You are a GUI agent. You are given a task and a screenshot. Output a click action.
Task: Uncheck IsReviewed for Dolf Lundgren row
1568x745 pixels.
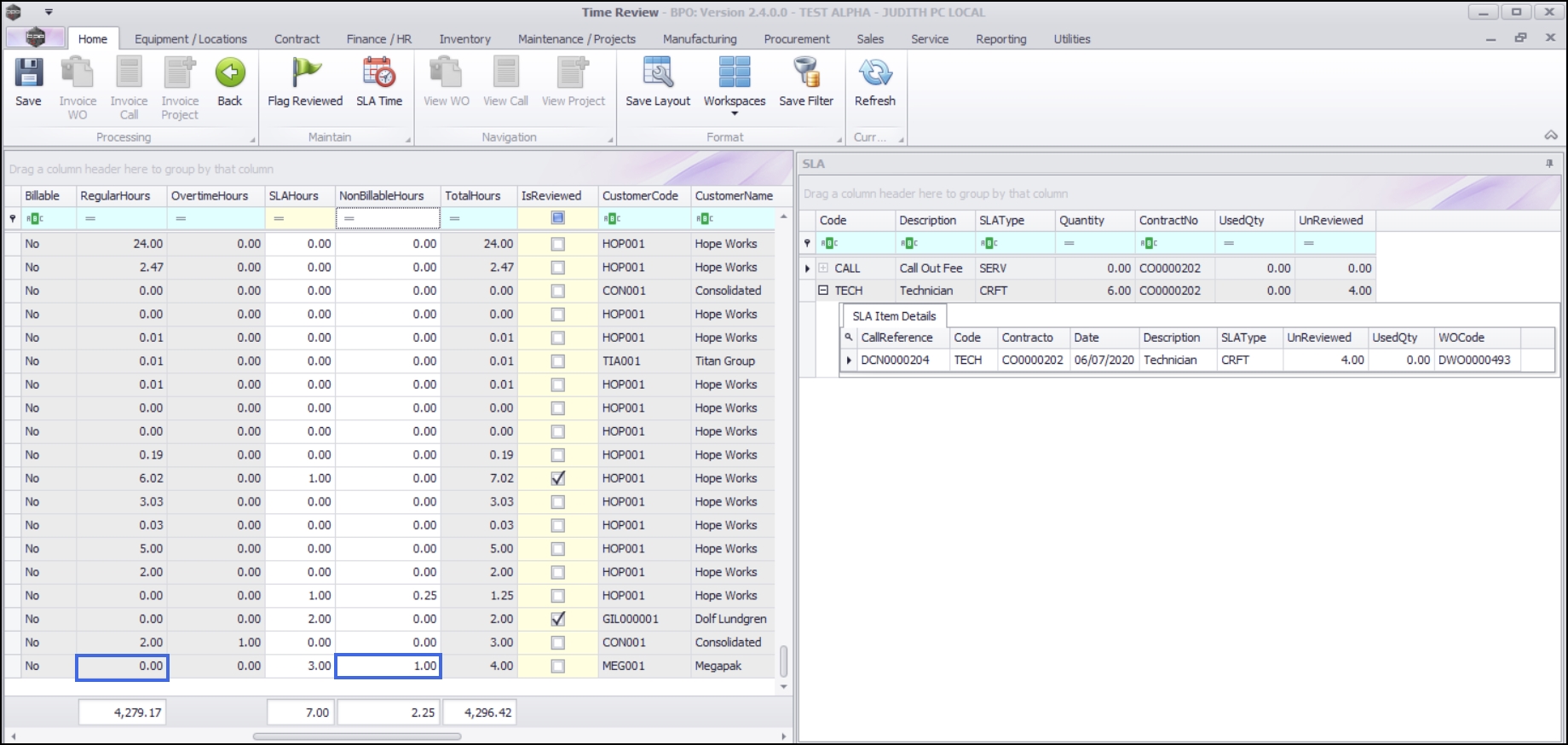point(557,620)
